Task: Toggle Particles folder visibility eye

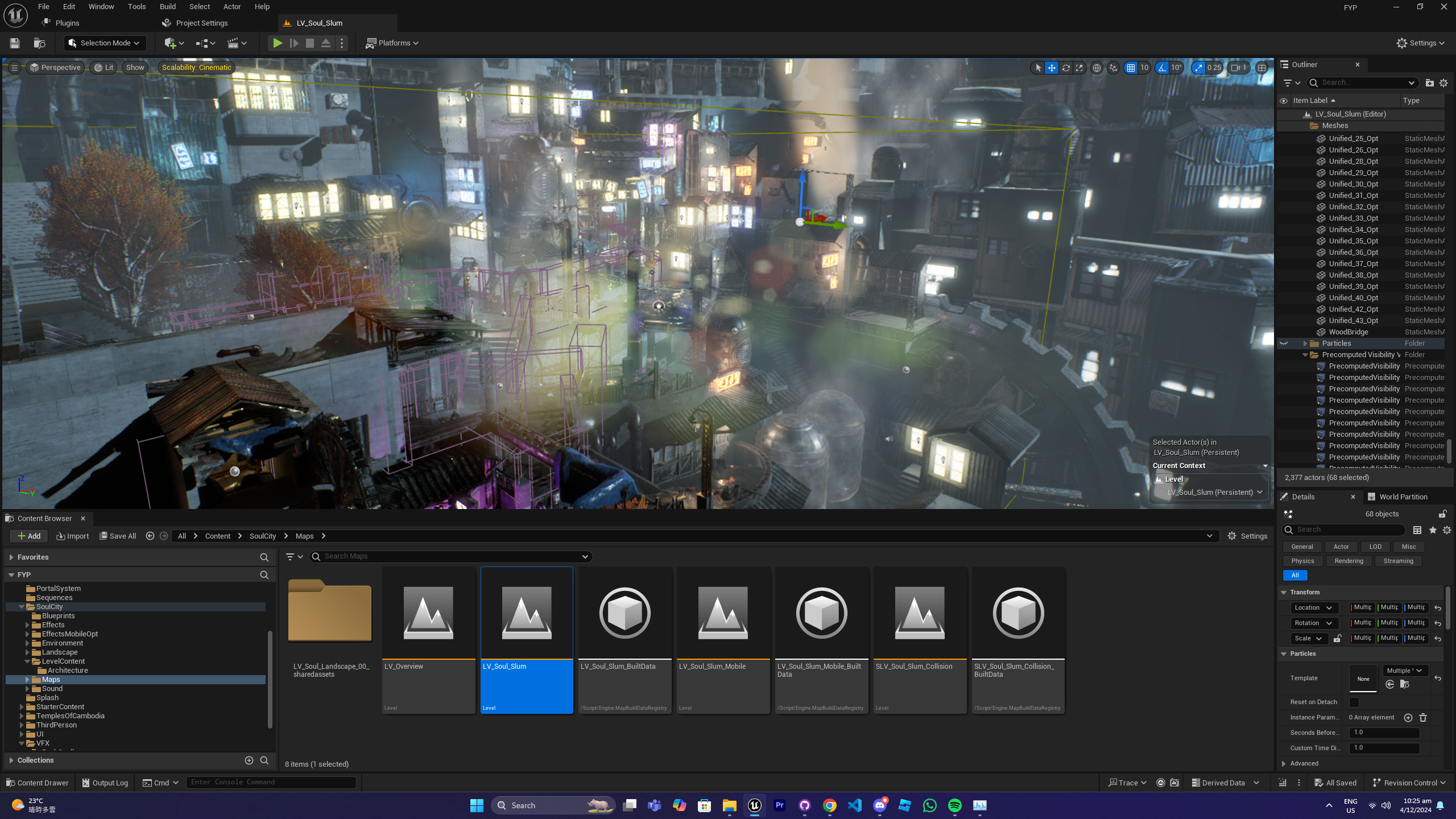Action: [1284, 344]
